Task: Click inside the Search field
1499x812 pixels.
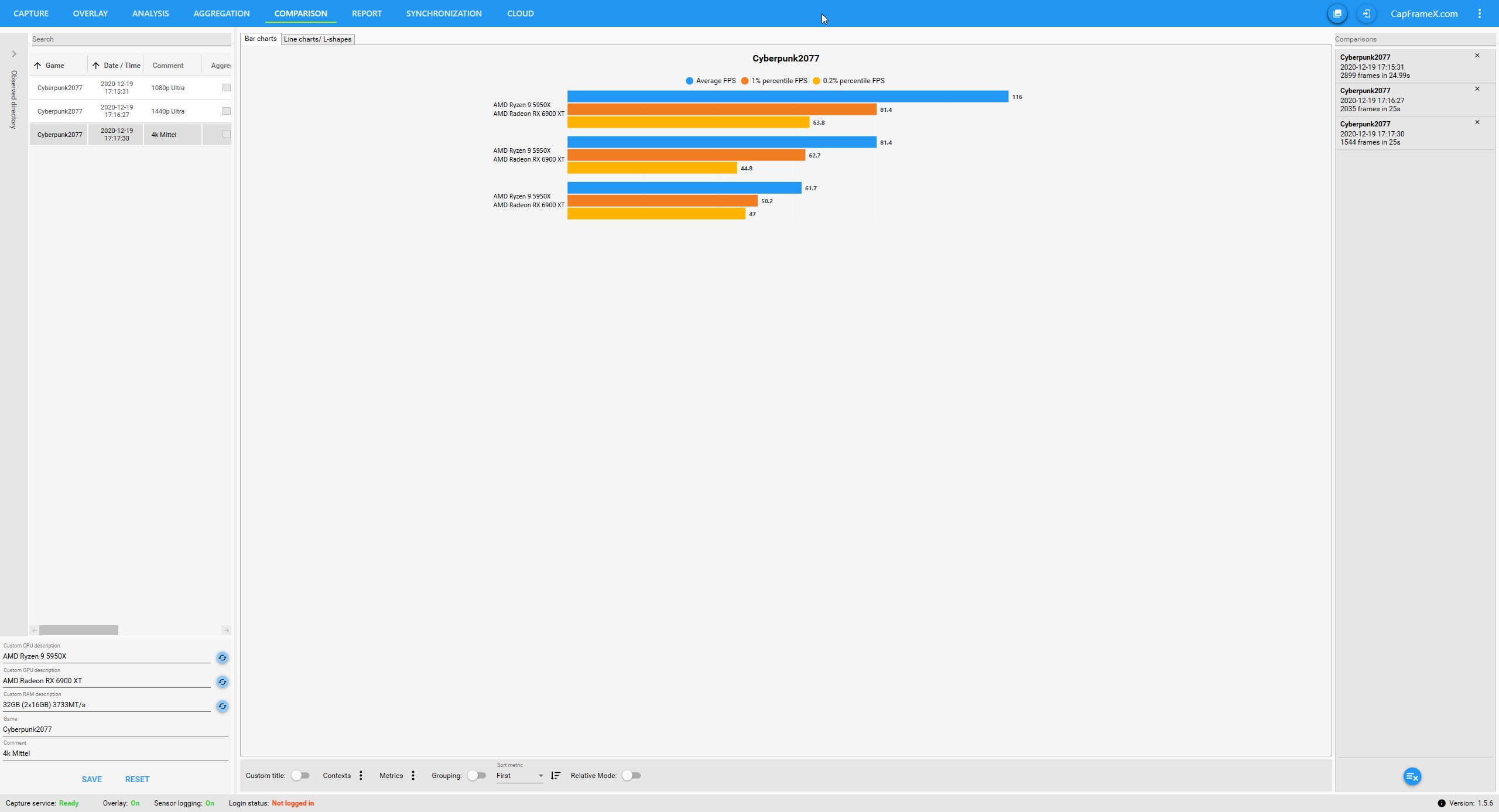Action: pyautogui.click(x=131, y=39)
